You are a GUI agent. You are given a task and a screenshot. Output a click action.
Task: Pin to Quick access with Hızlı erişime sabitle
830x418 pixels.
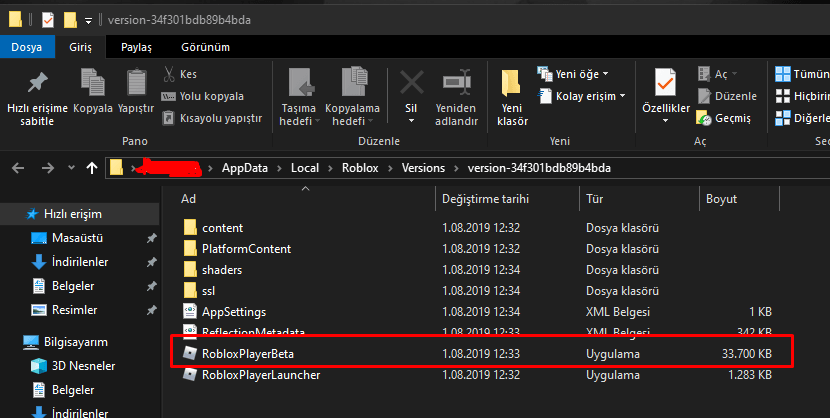point(37,98)
